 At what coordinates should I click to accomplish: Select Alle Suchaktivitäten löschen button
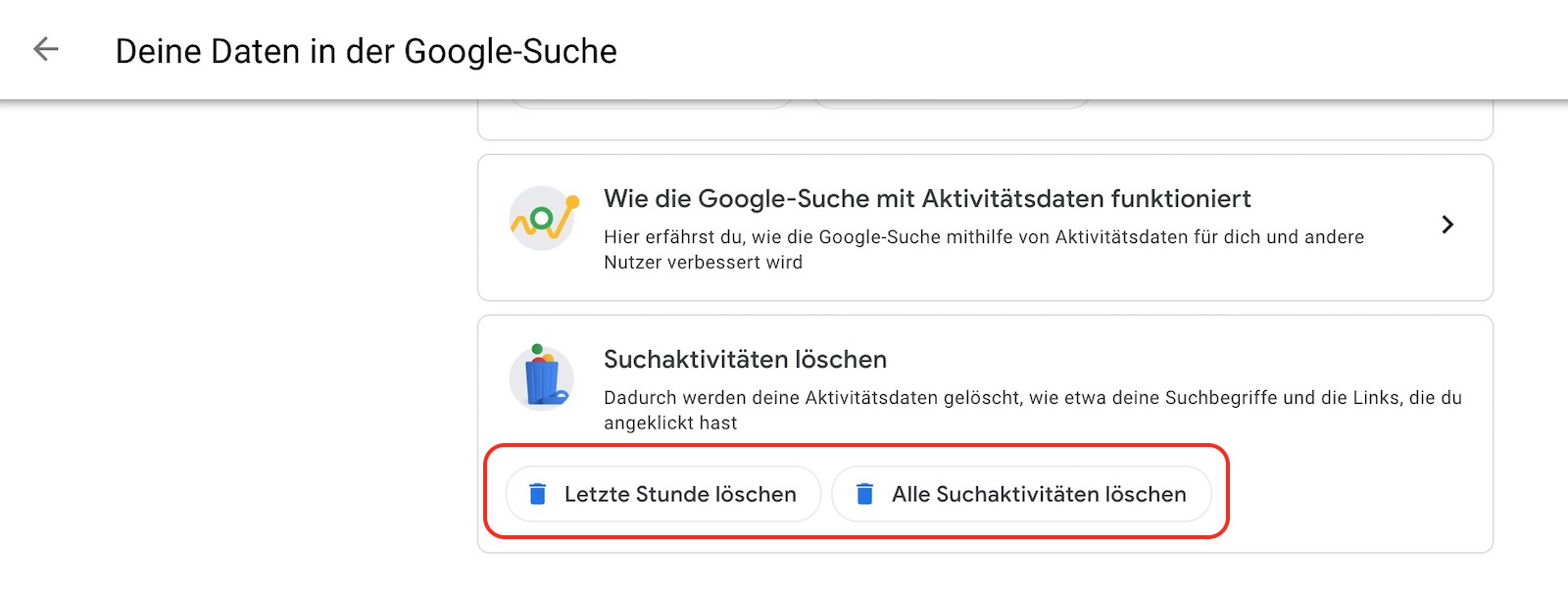(1022, 494)
